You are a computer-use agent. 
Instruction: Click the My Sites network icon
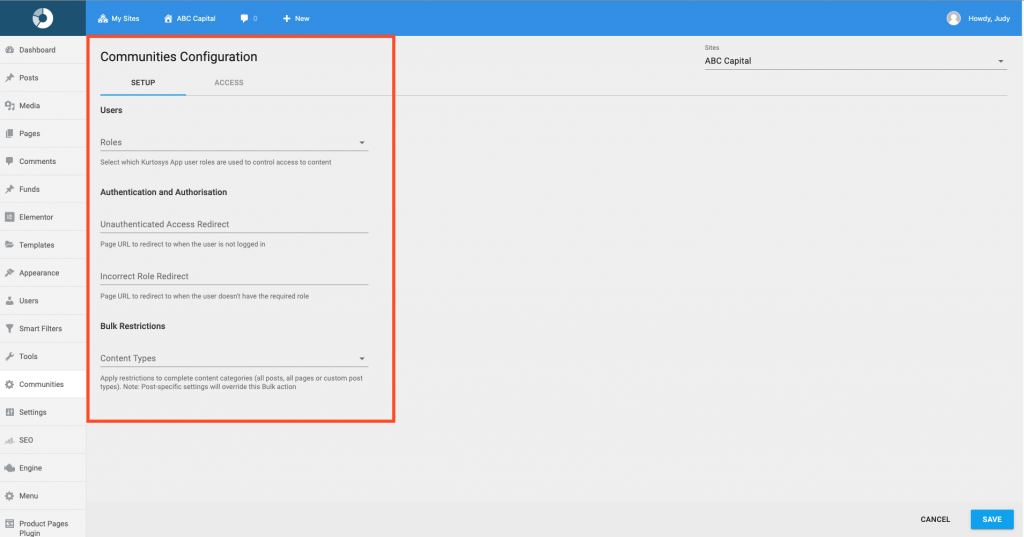tap(103, 18)
